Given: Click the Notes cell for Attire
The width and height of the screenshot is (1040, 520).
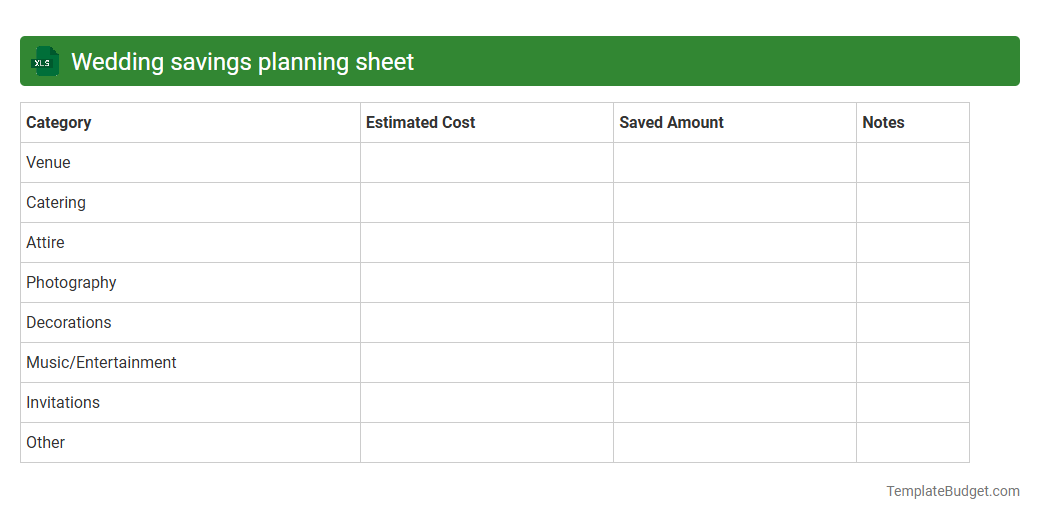Looking at the screenshot, I should tap(913, 243).
